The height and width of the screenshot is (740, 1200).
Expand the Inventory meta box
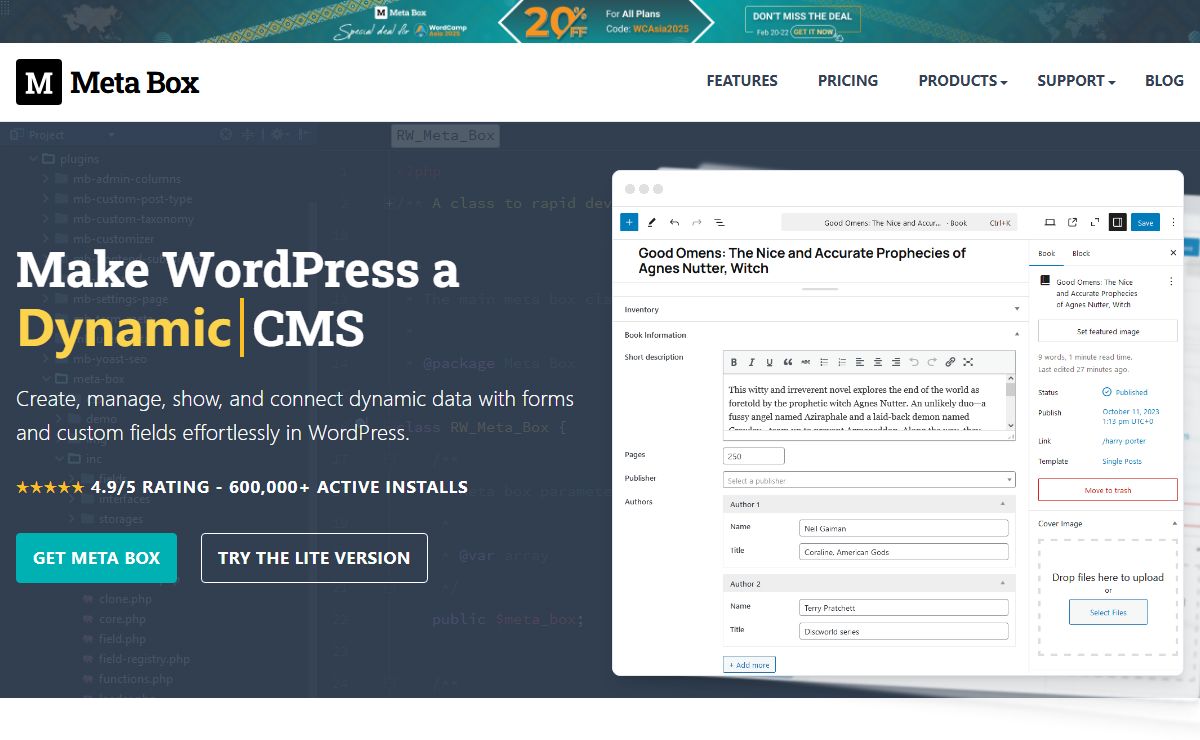[1017, 309]
